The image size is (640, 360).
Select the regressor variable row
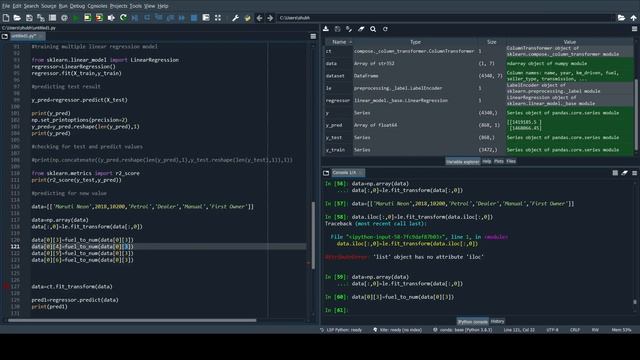(479, 100)
